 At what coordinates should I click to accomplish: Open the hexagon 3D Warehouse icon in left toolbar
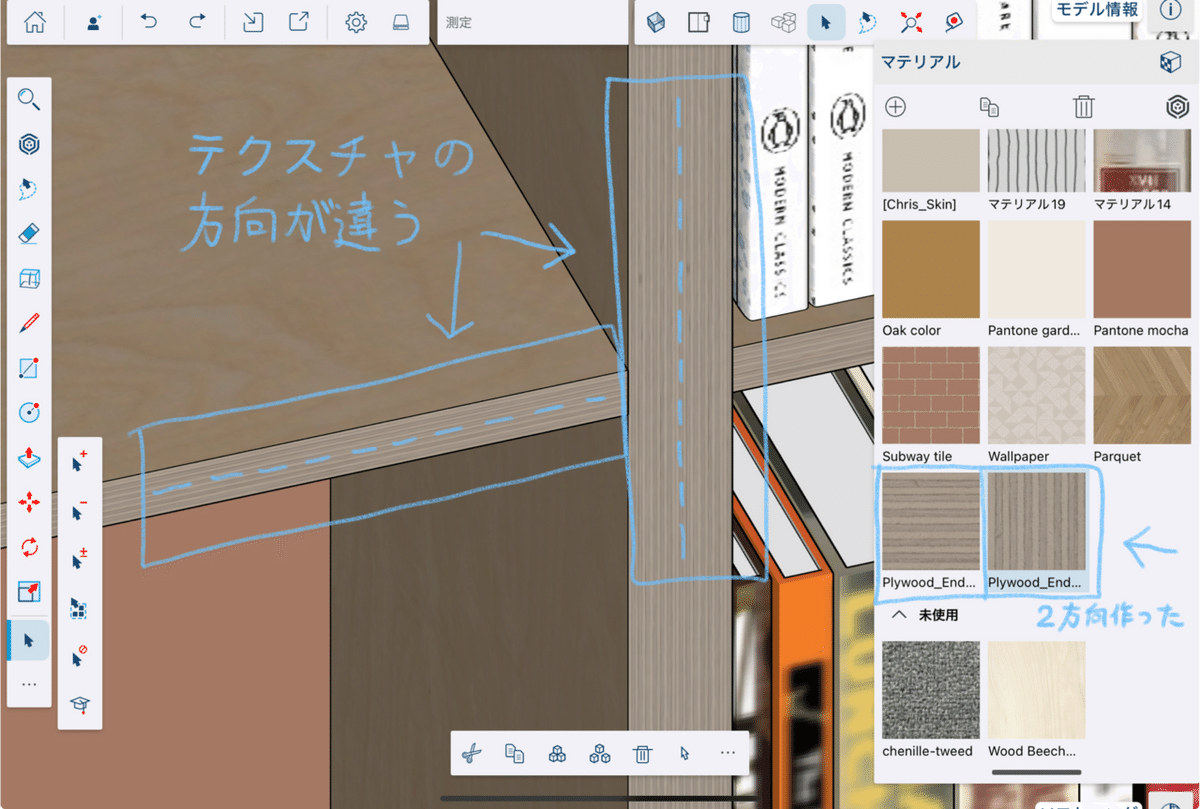pos(29,144)
